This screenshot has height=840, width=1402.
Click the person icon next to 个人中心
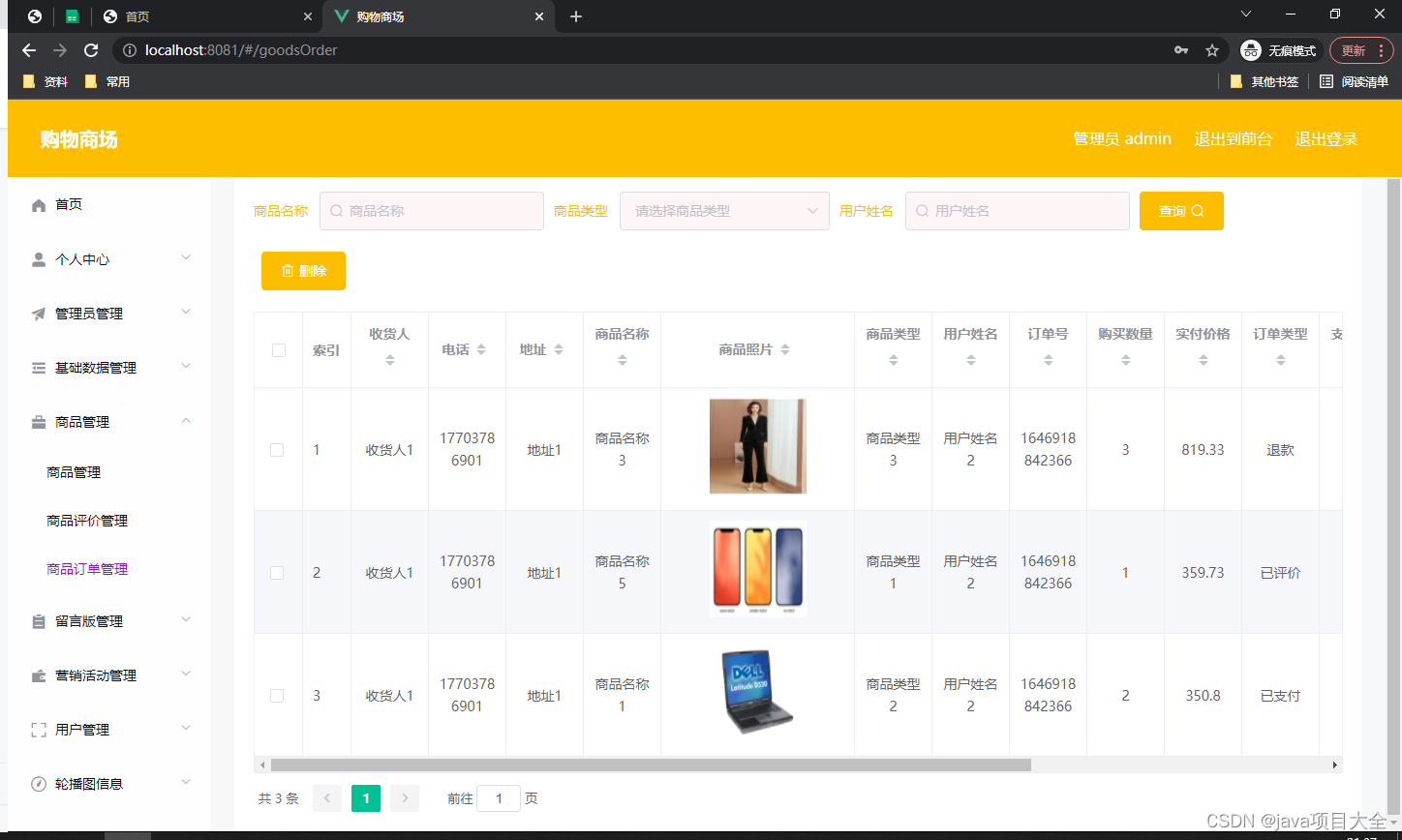(39, 259)
